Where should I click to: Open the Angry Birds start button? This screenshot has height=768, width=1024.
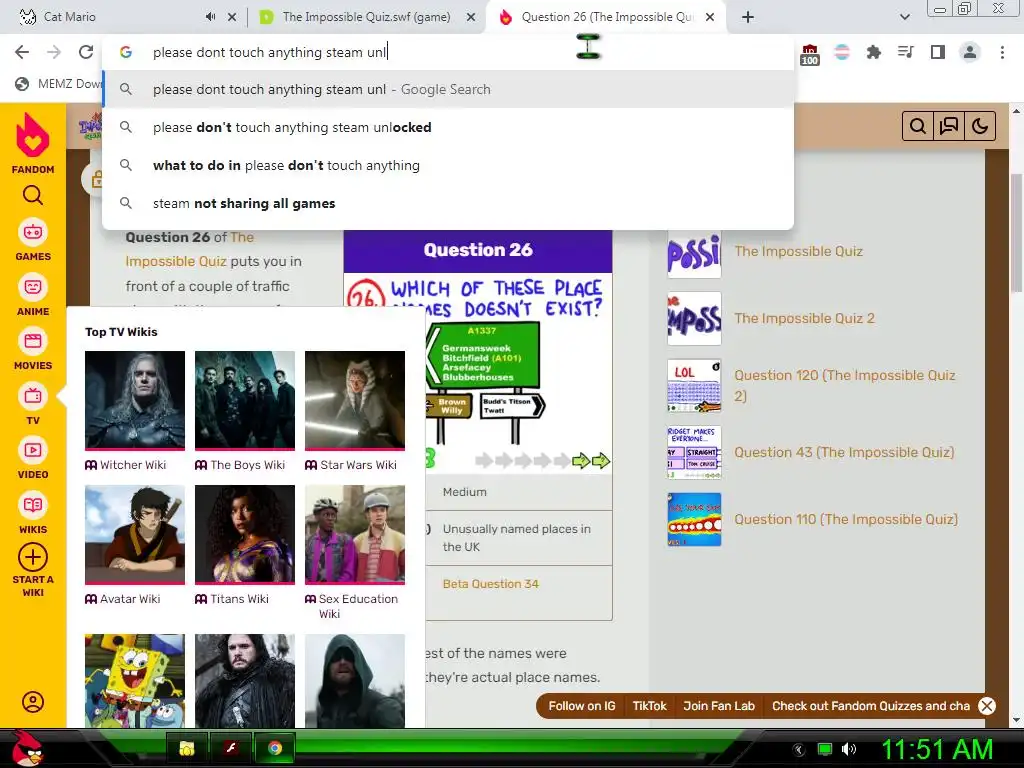26,748
